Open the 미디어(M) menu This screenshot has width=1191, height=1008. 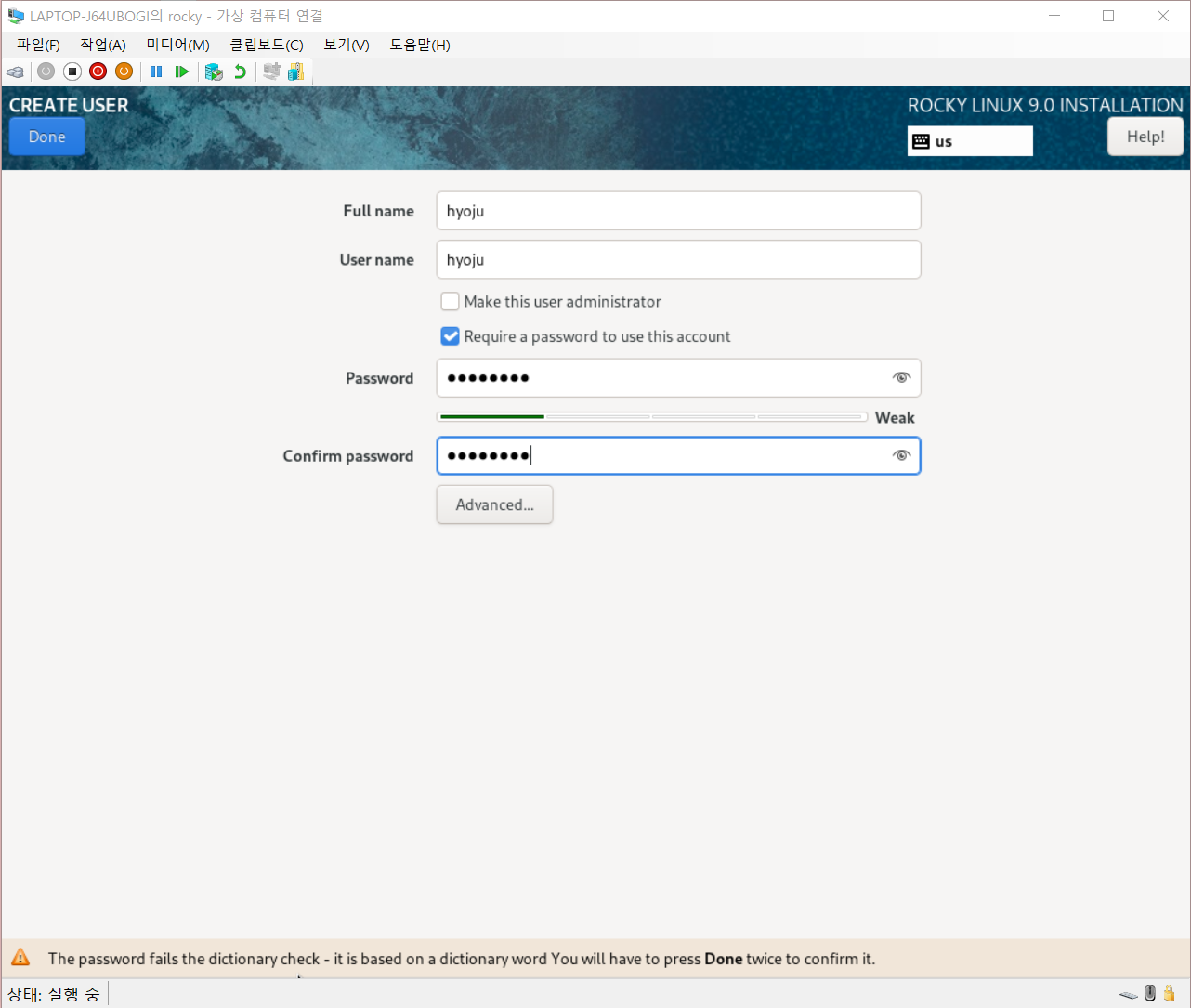(178, 45)
